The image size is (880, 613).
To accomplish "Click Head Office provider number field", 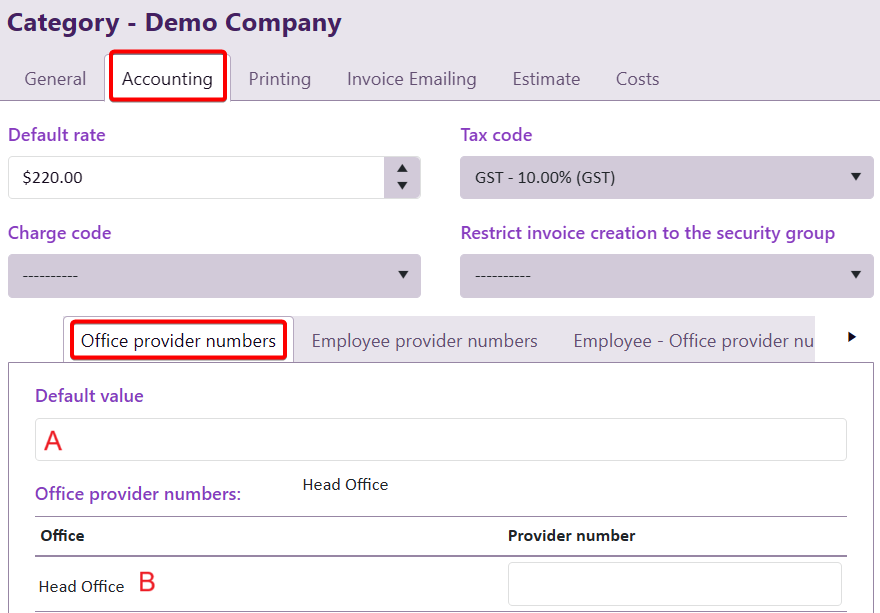I will [x=674, y=584].
